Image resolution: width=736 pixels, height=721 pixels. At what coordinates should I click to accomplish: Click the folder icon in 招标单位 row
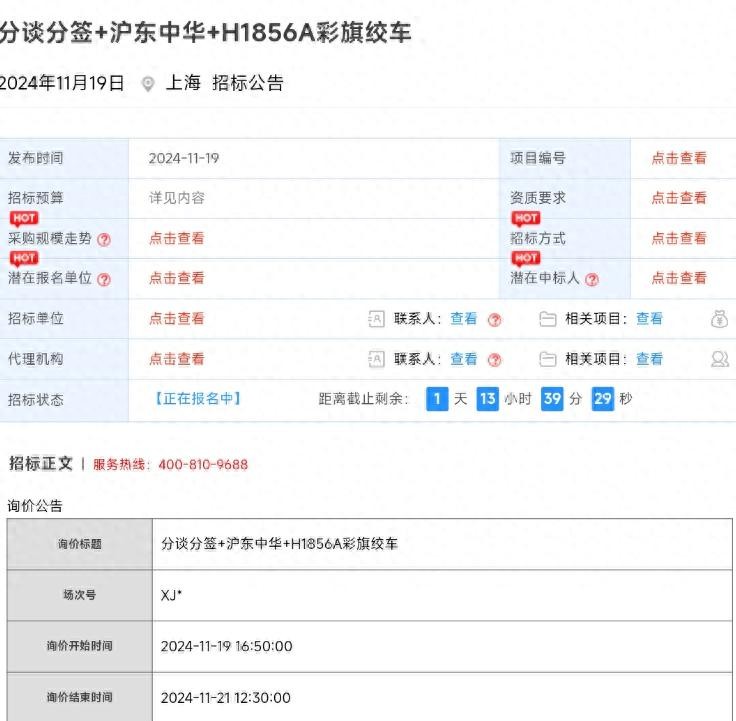(547, 319)
